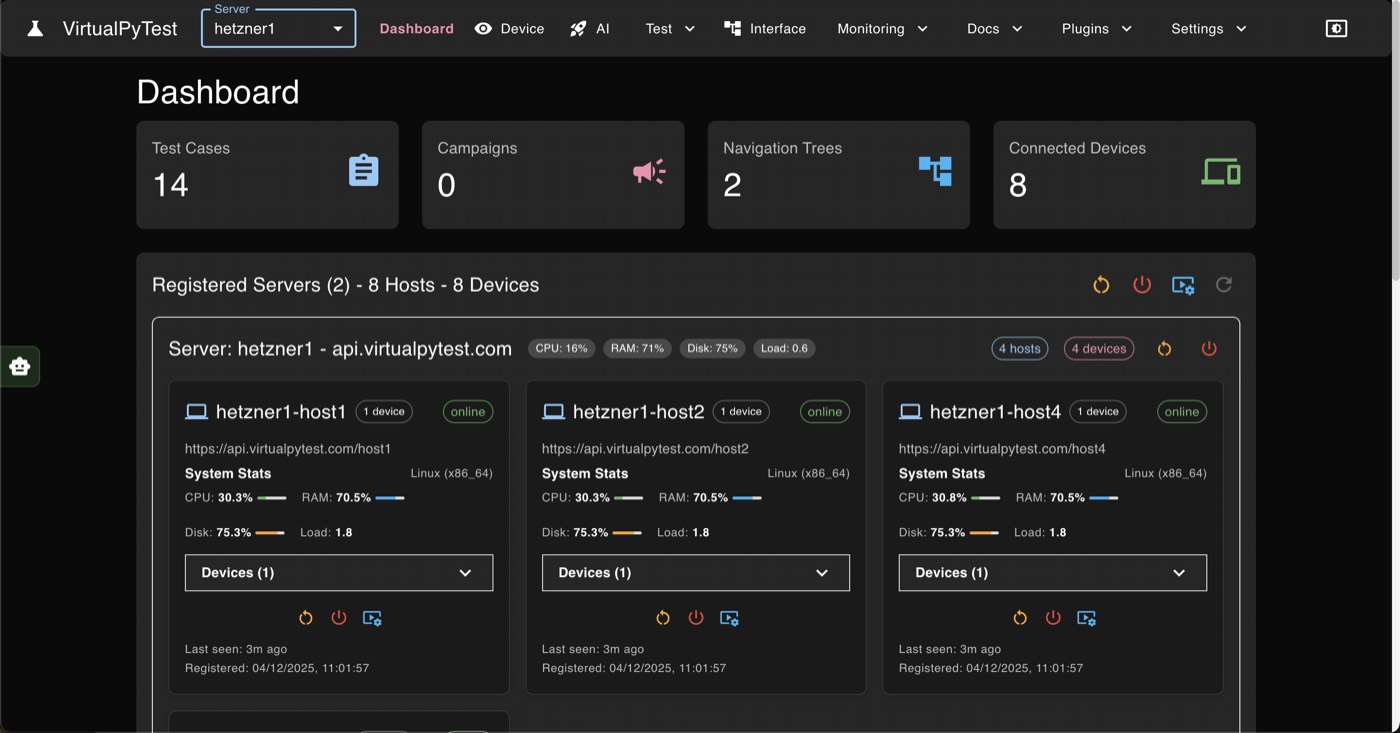This screenshot has height=733, width=1400.
Task: Power off hetzner1-host4 via red icon
Action: pos(1053,618)
